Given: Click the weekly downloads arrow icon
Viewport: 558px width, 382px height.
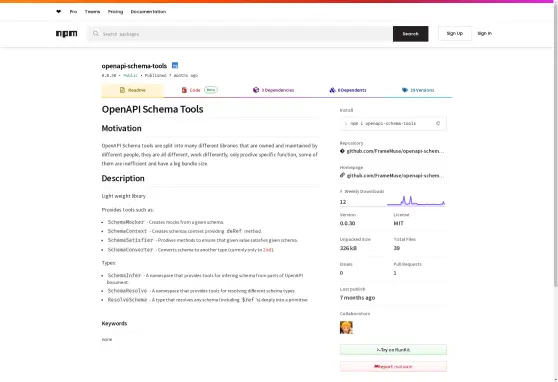Looking at the screenshot, I should click(341, 192).
